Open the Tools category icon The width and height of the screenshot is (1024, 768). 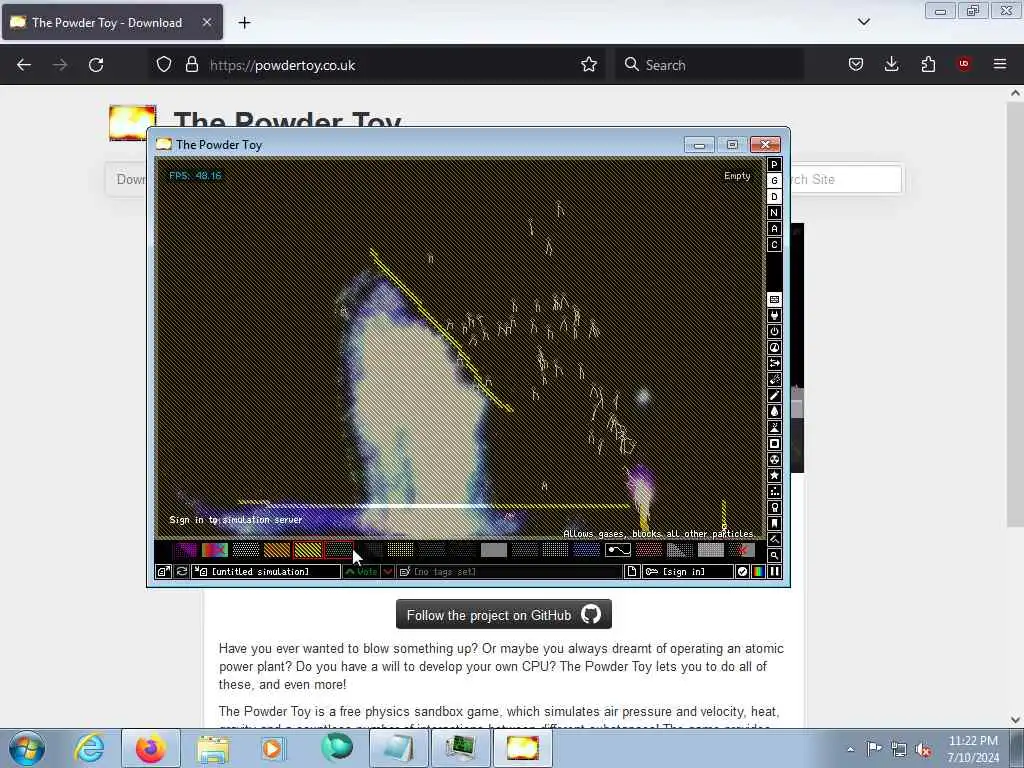tap(774, 507)
